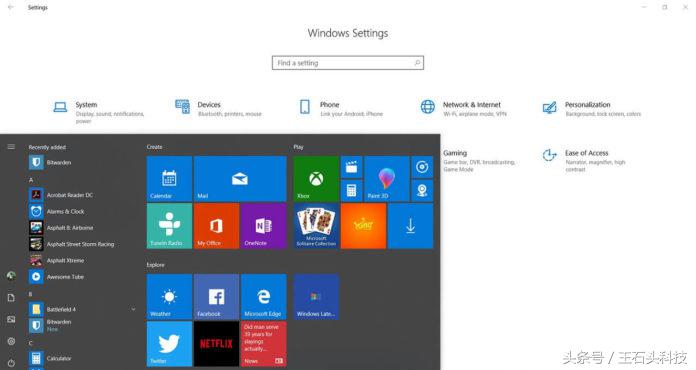This screenshot has width=696, height=370.
Task: Click the Play tile group heading
Action: point(298,147)
